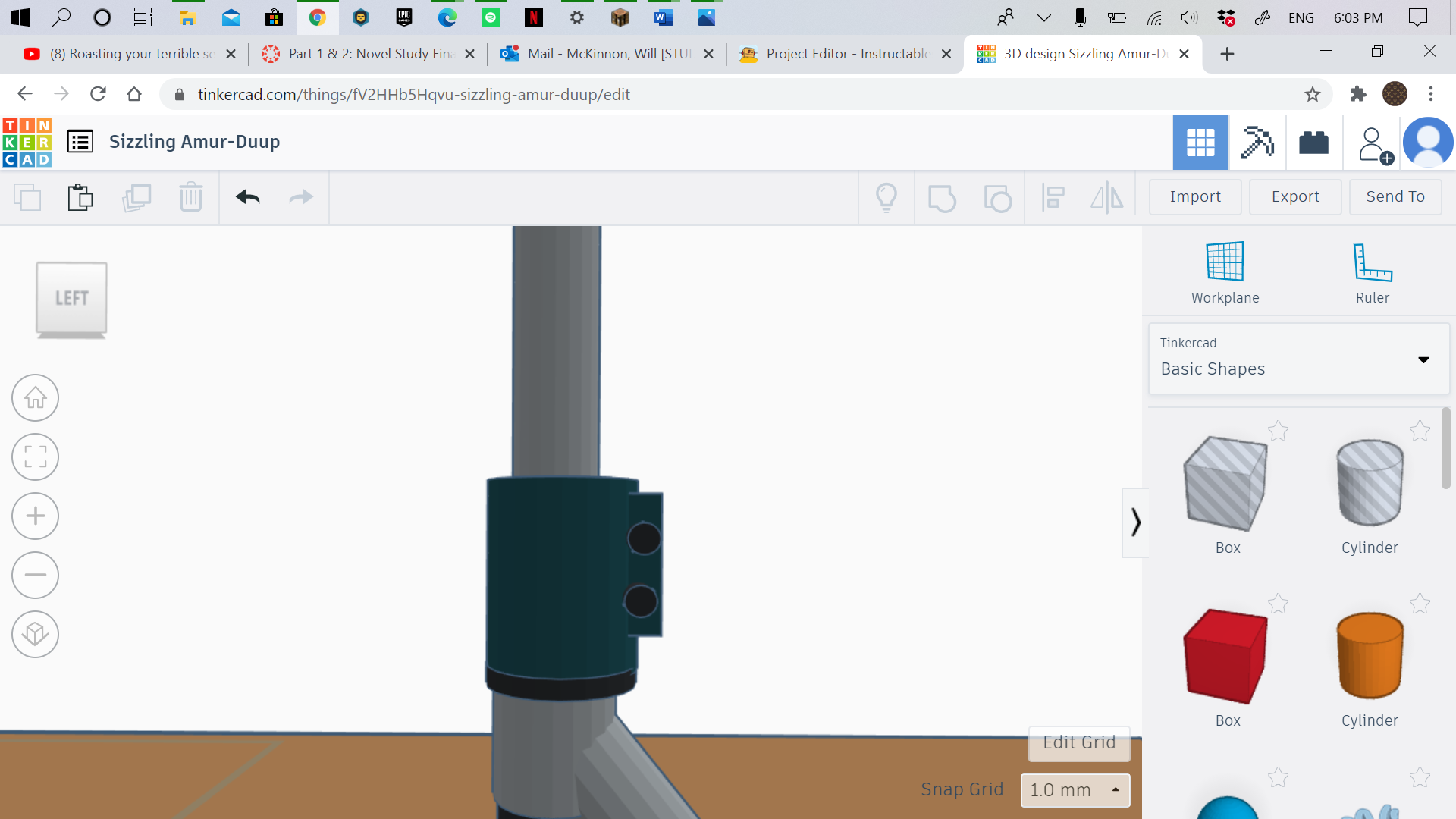
Task: Click the Home view button
Action: (36, 397)
